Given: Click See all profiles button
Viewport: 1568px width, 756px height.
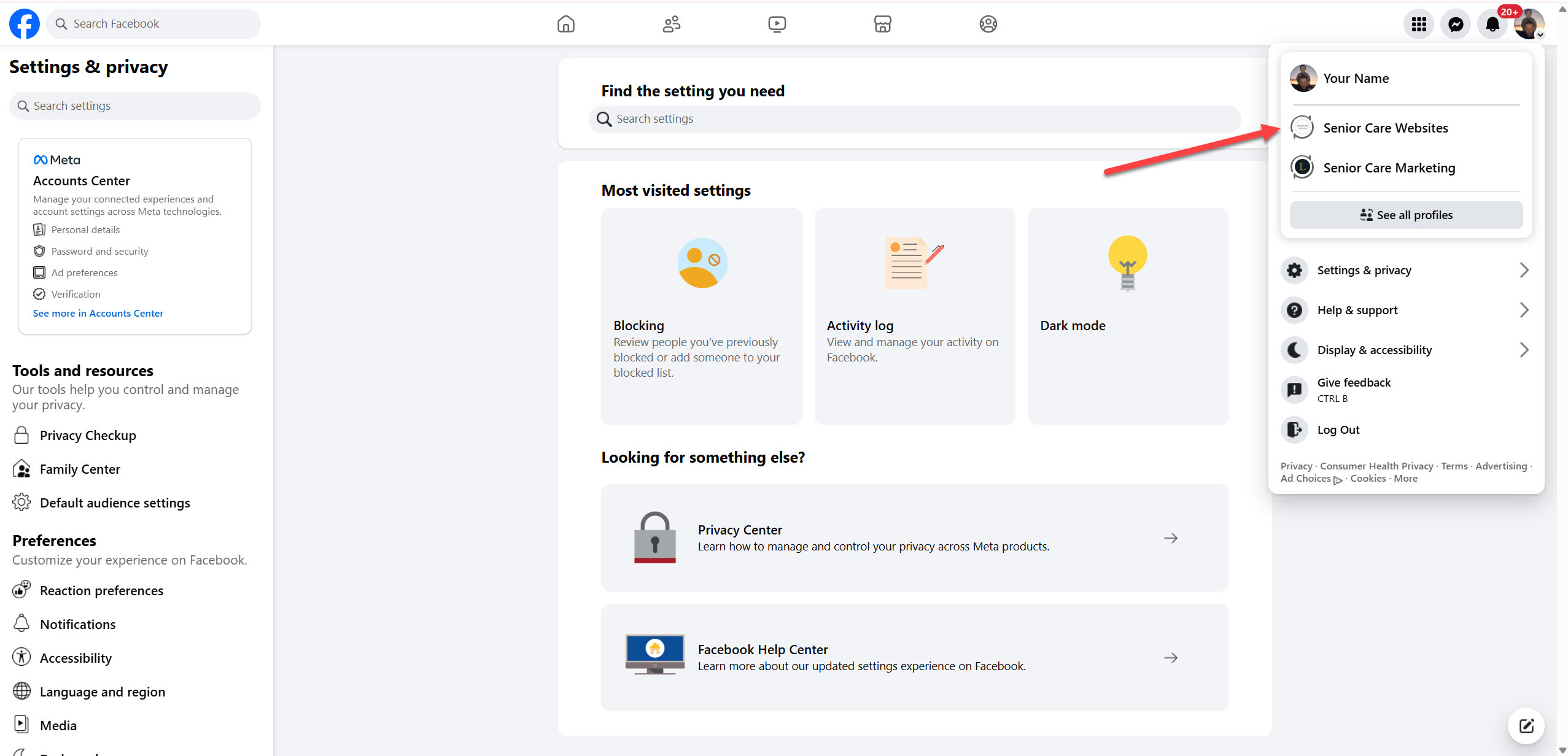Looking at the screenshot, I should (x=1406, y=215).
